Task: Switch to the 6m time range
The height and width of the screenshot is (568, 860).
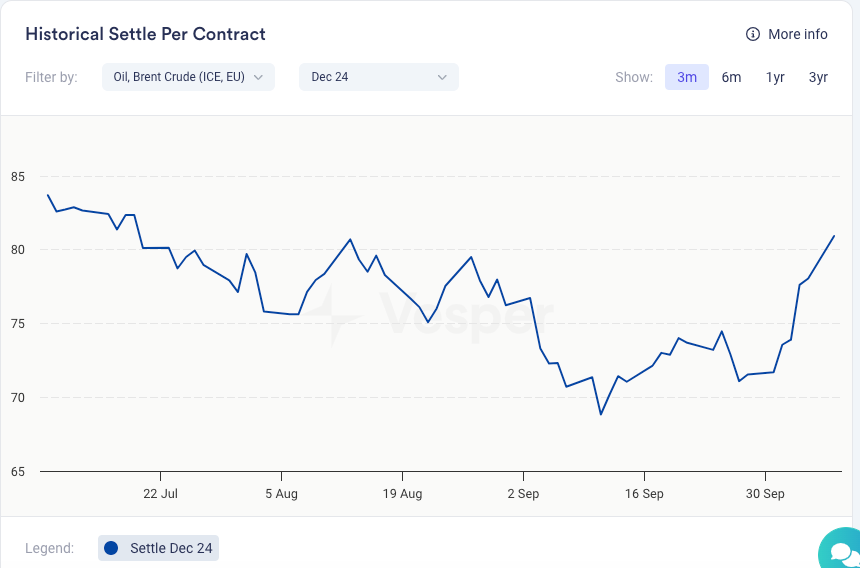Action: [x=731, y=77]
